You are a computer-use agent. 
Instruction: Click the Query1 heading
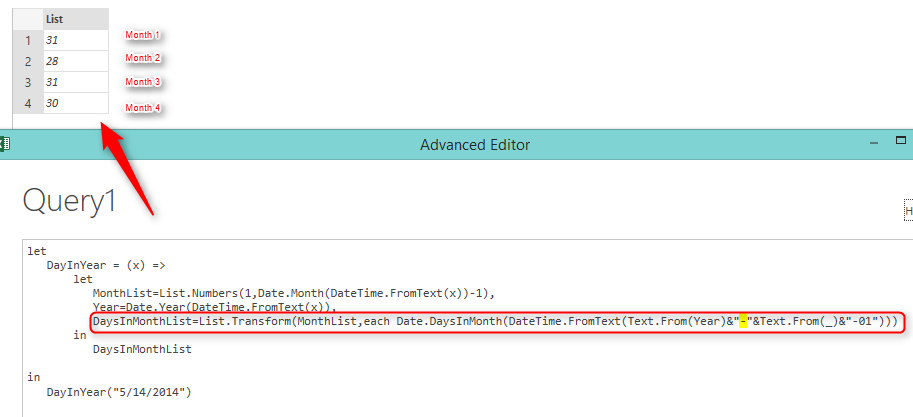click(69, 201)
